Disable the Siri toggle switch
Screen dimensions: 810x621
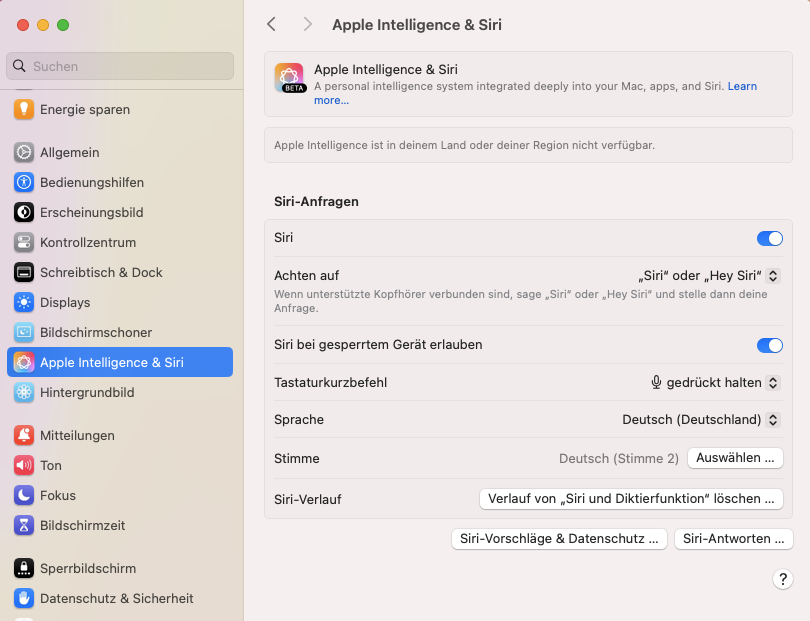pos(769,238)
